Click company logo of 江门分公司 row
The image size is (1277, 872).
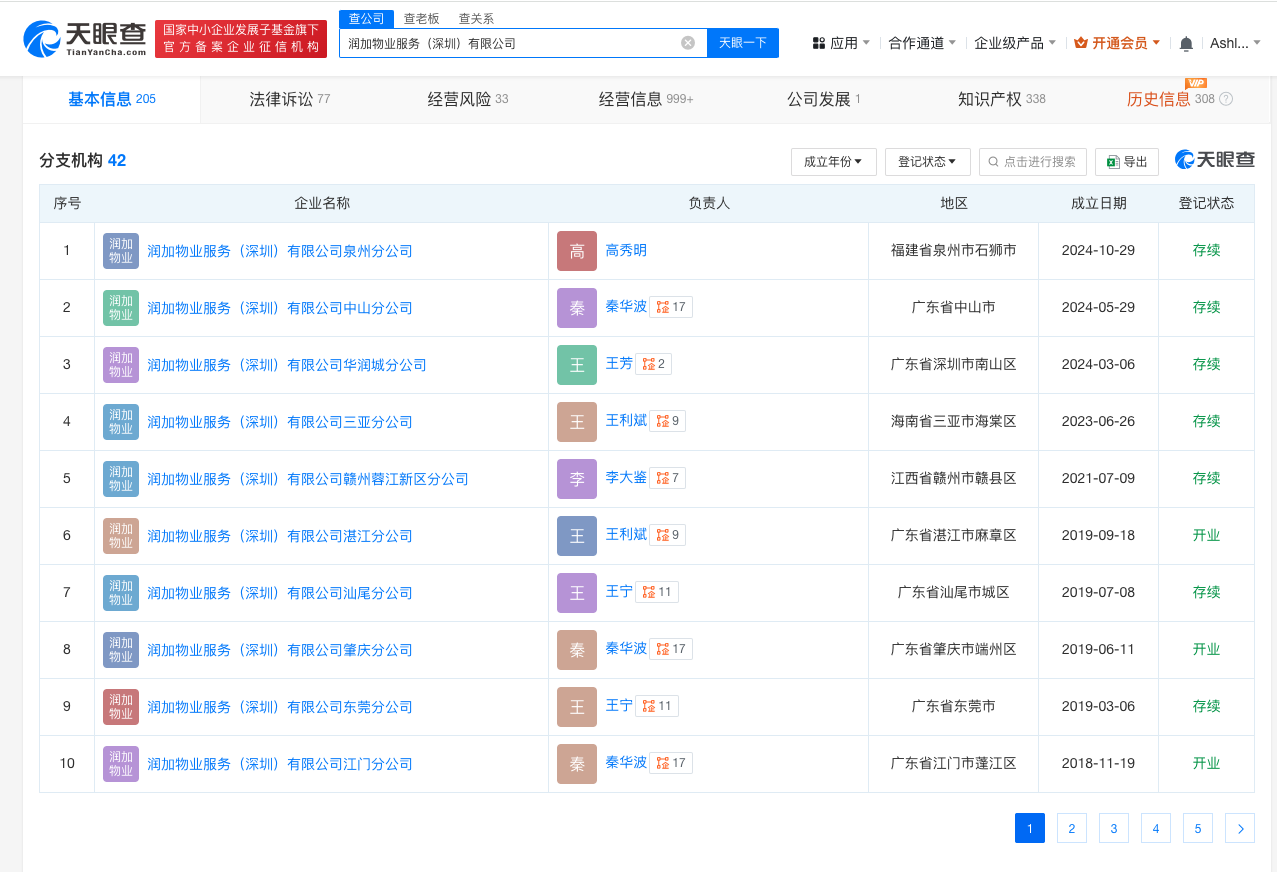coord(121,764)
